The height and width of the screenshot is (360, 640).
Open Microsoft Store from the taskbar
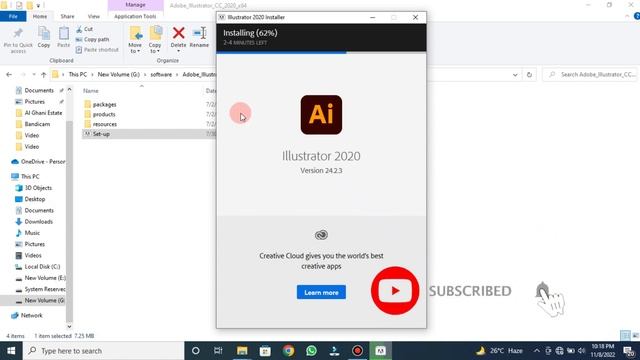265,351
